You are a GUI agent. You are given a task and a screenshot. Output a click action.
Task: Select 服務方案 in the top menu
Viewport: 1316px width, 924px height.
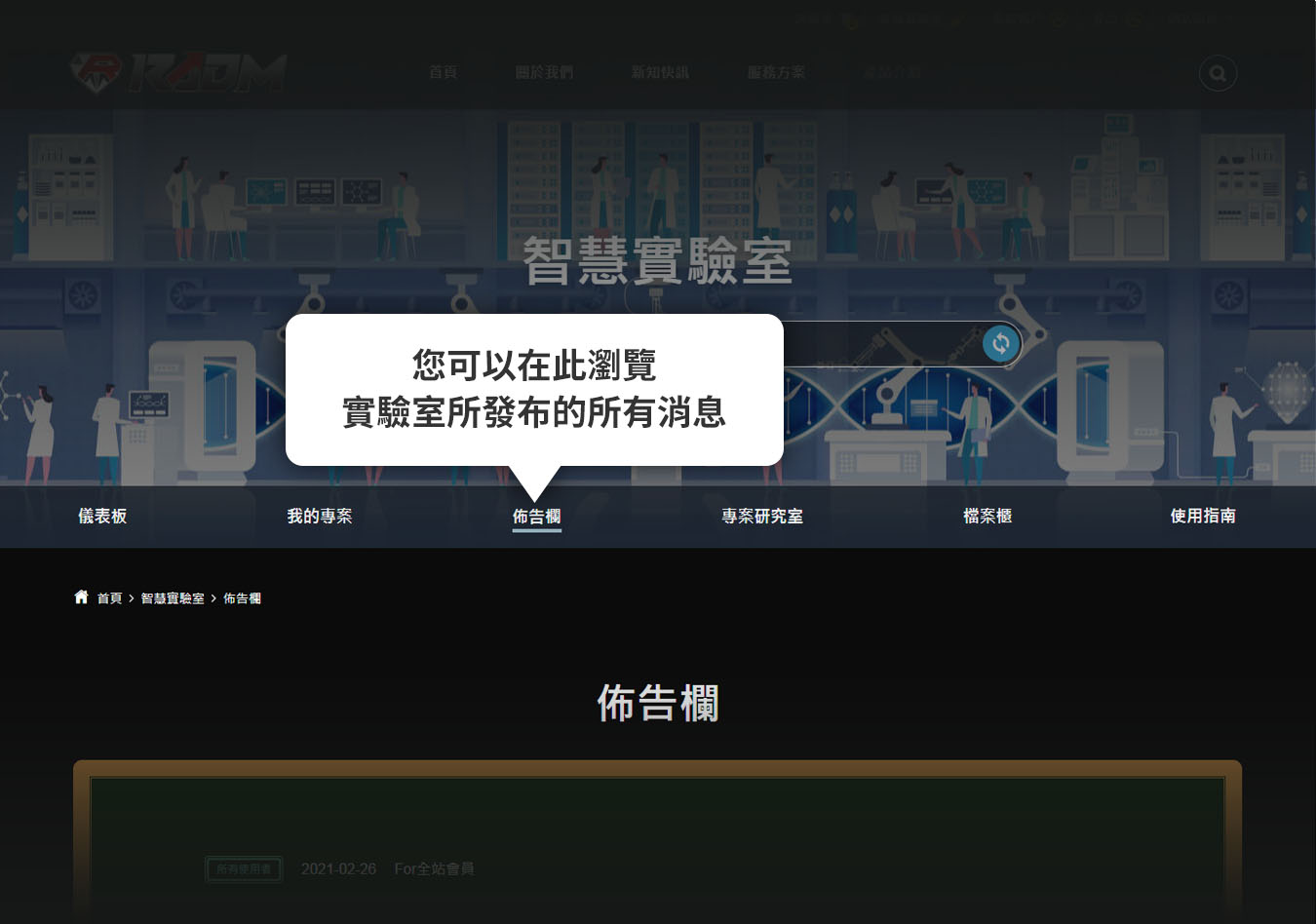point(776,73)
